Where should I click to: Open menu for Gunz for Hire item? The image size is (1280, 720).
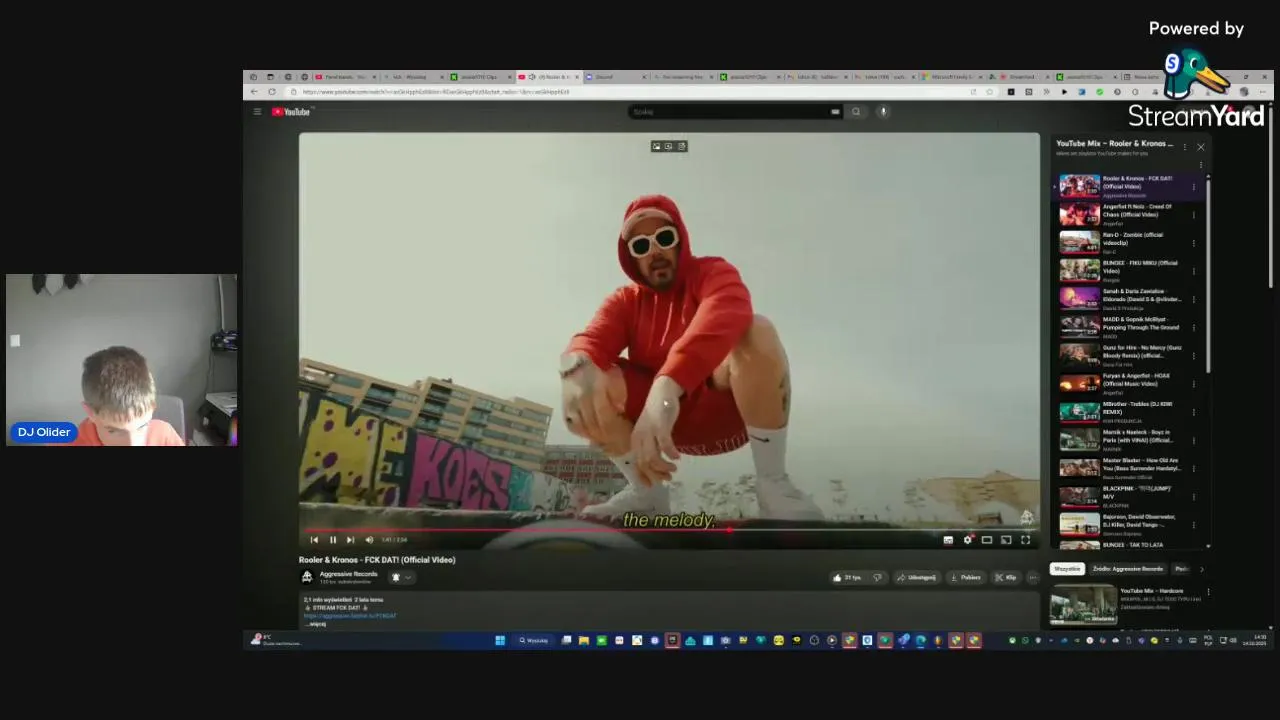point(1194,355)
